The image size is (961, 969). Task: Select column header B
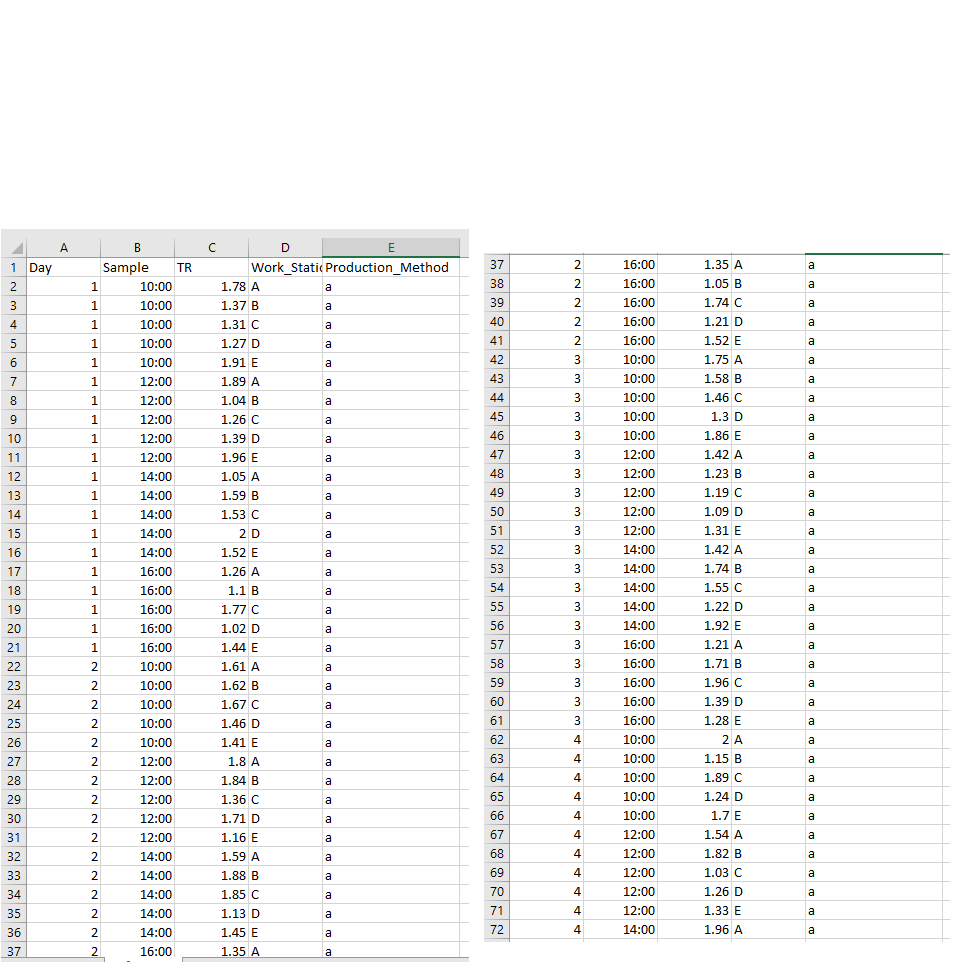point(136,247)
